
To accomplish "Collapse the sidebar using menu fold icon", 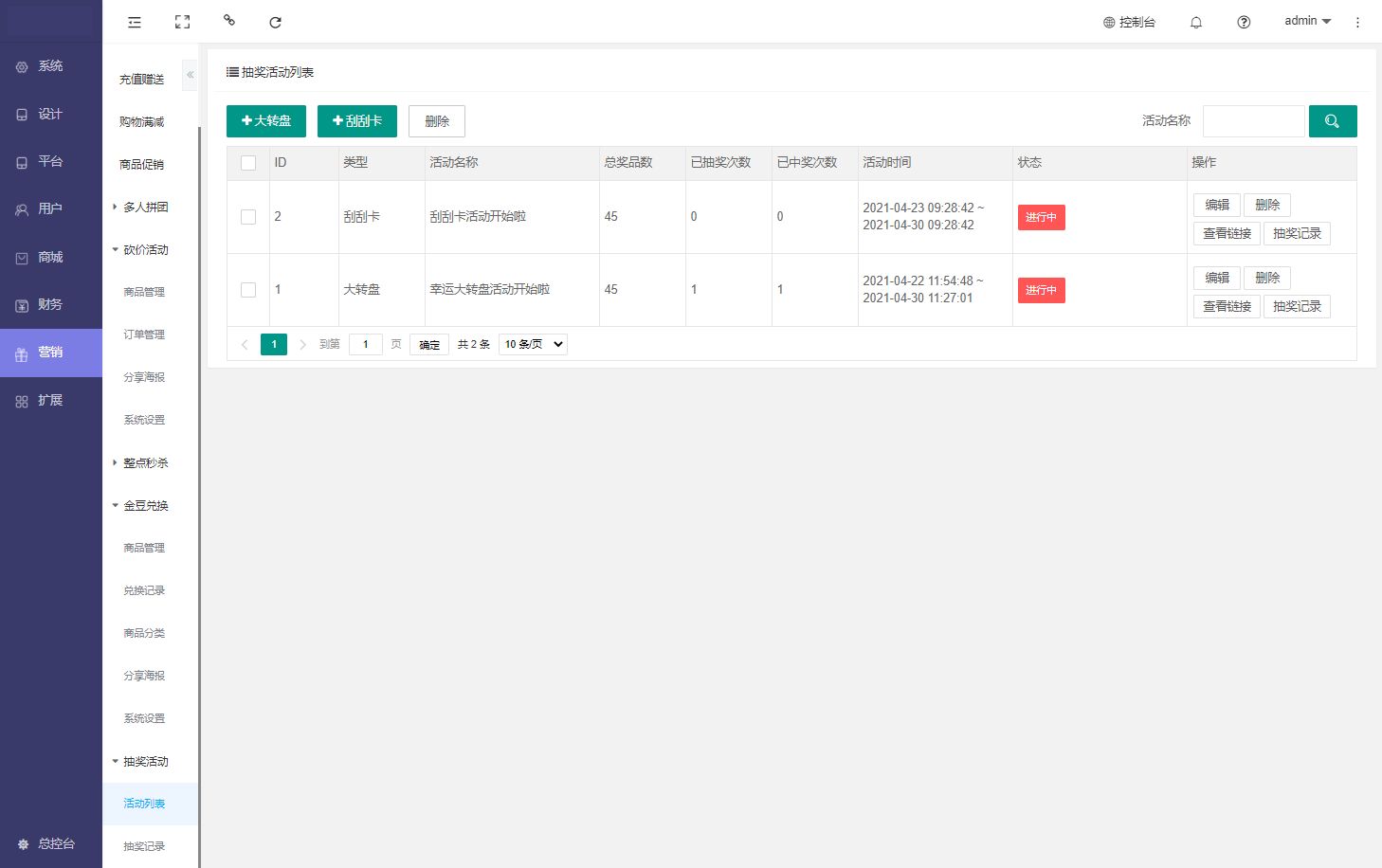I will pos(135,22).
